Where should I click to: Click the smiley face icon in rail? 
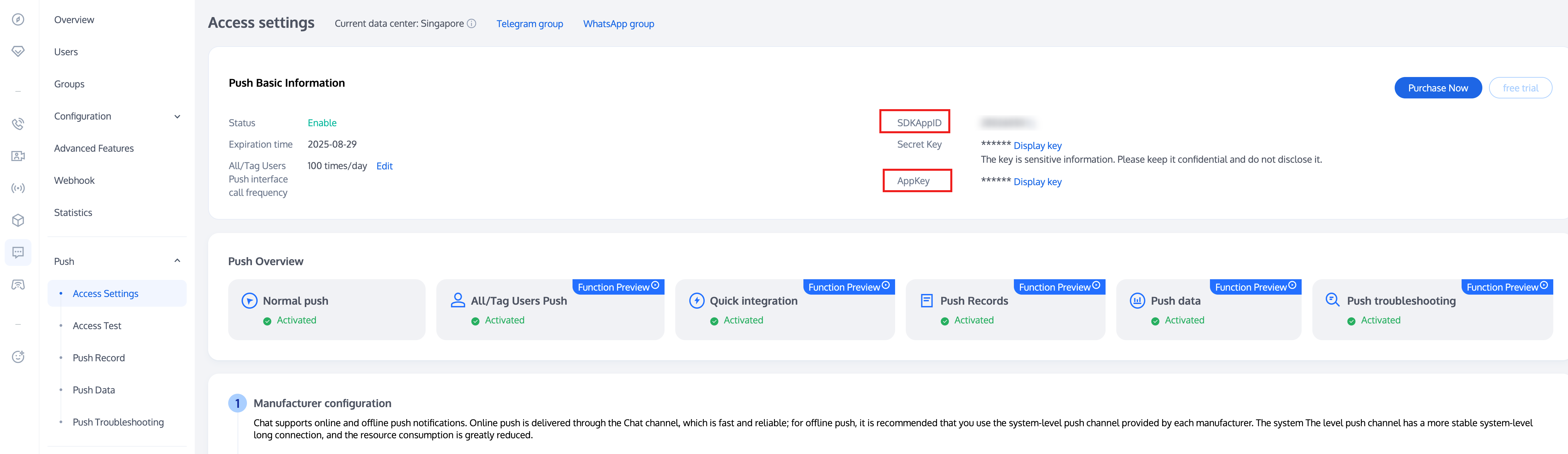point(18,357)
